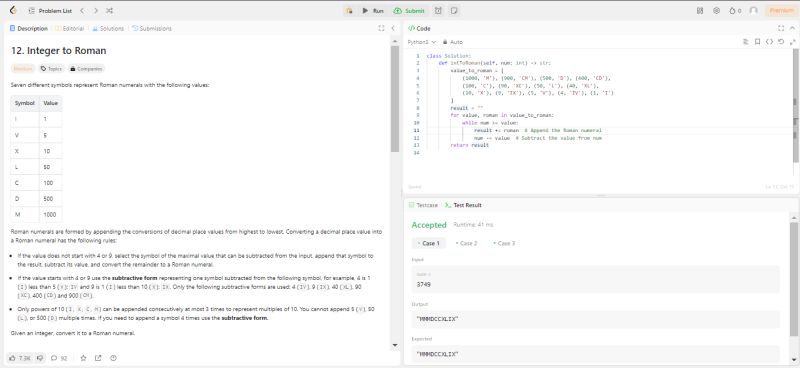Click the test result panel scrollbar
The width and height of the screenshot is (800, 368).
coord(794,279)
